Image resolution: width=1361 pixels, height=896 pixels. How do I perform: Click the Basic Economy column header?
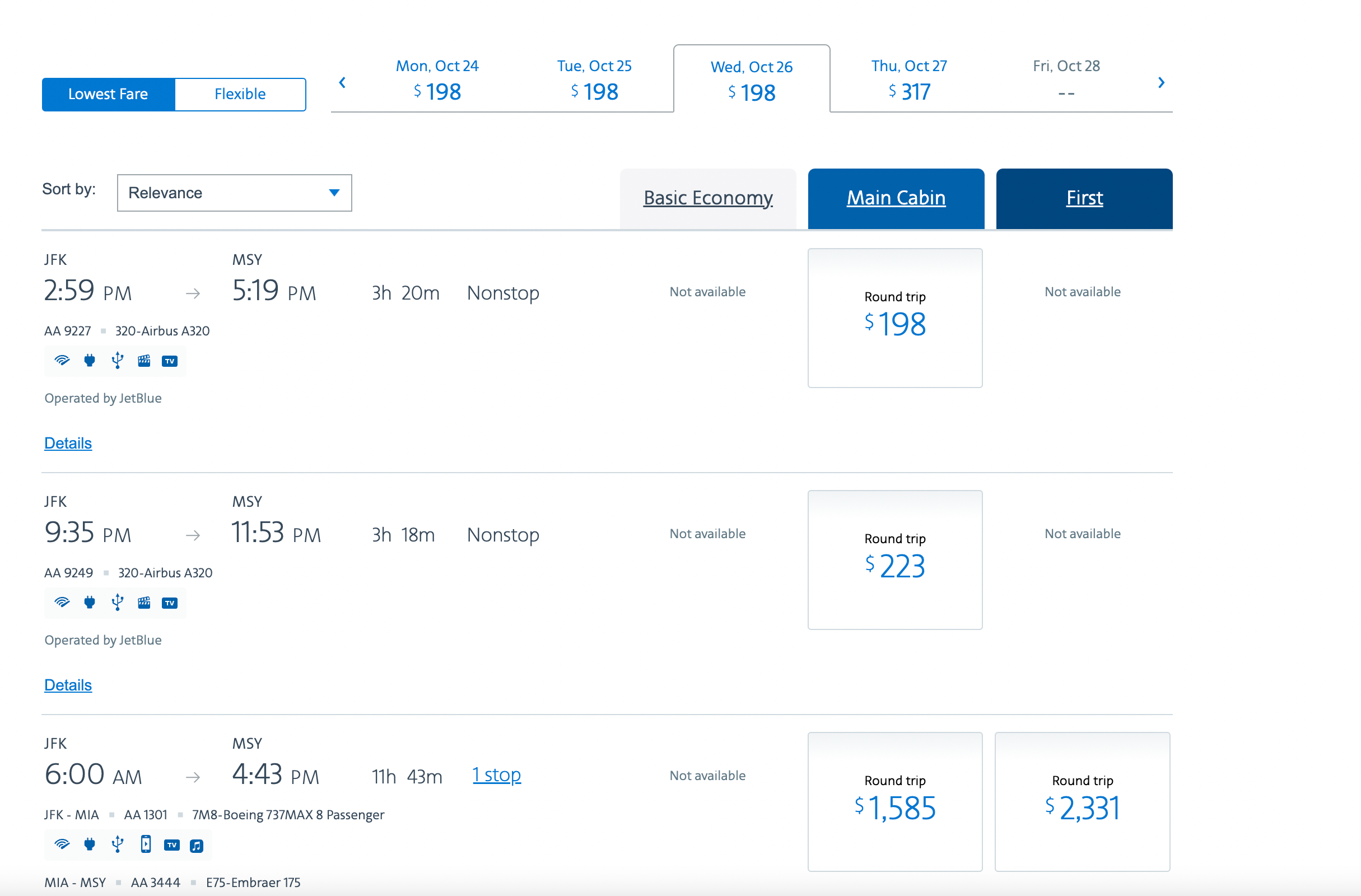coord(707,198)
